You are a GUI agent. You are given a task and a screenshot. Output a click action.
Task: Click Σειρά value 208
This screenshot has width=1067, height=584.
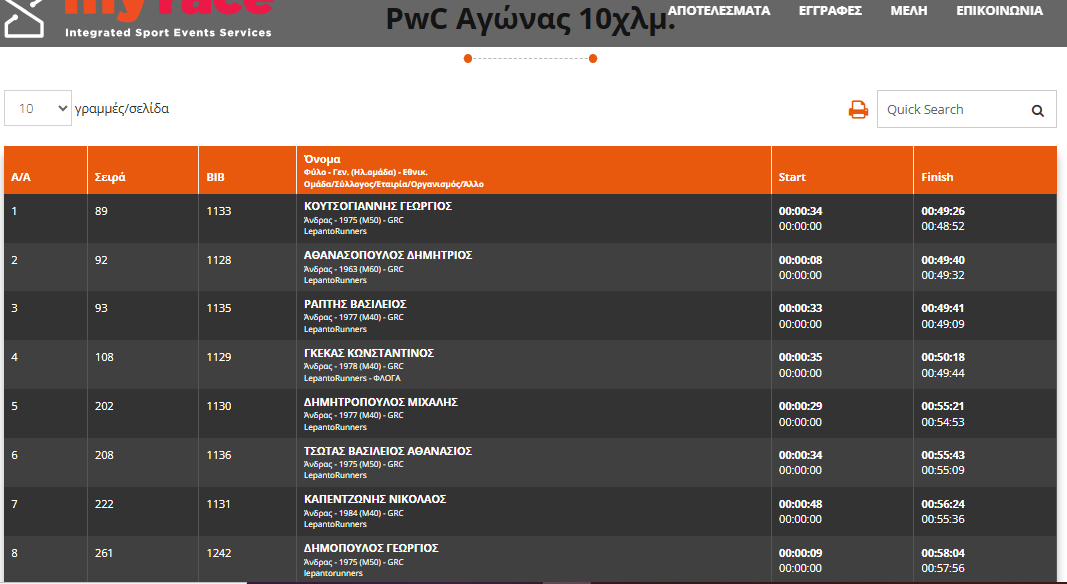[104, 455]
